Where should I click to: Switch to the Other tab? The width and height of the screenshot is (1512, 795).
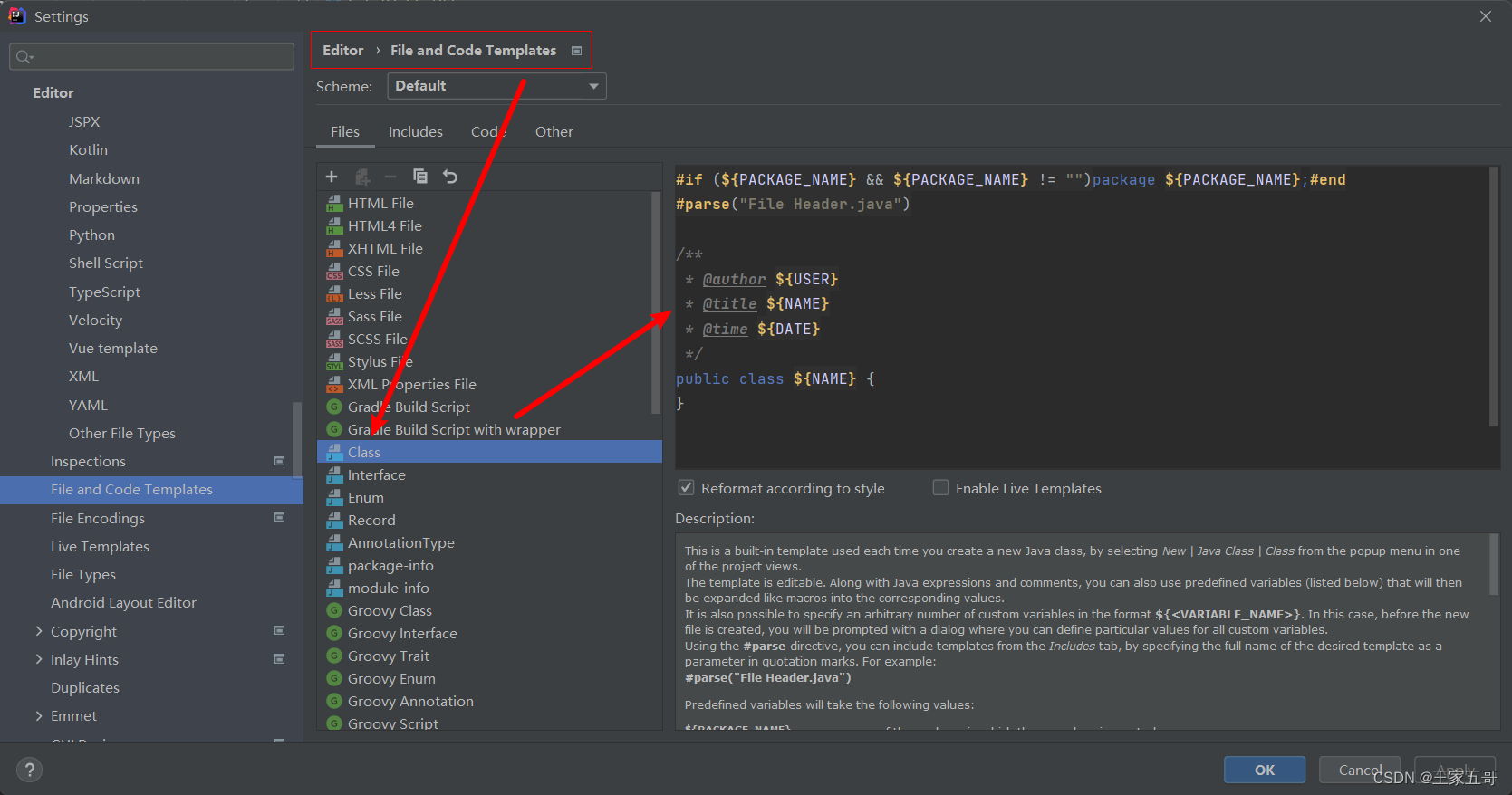coord(554,131)
